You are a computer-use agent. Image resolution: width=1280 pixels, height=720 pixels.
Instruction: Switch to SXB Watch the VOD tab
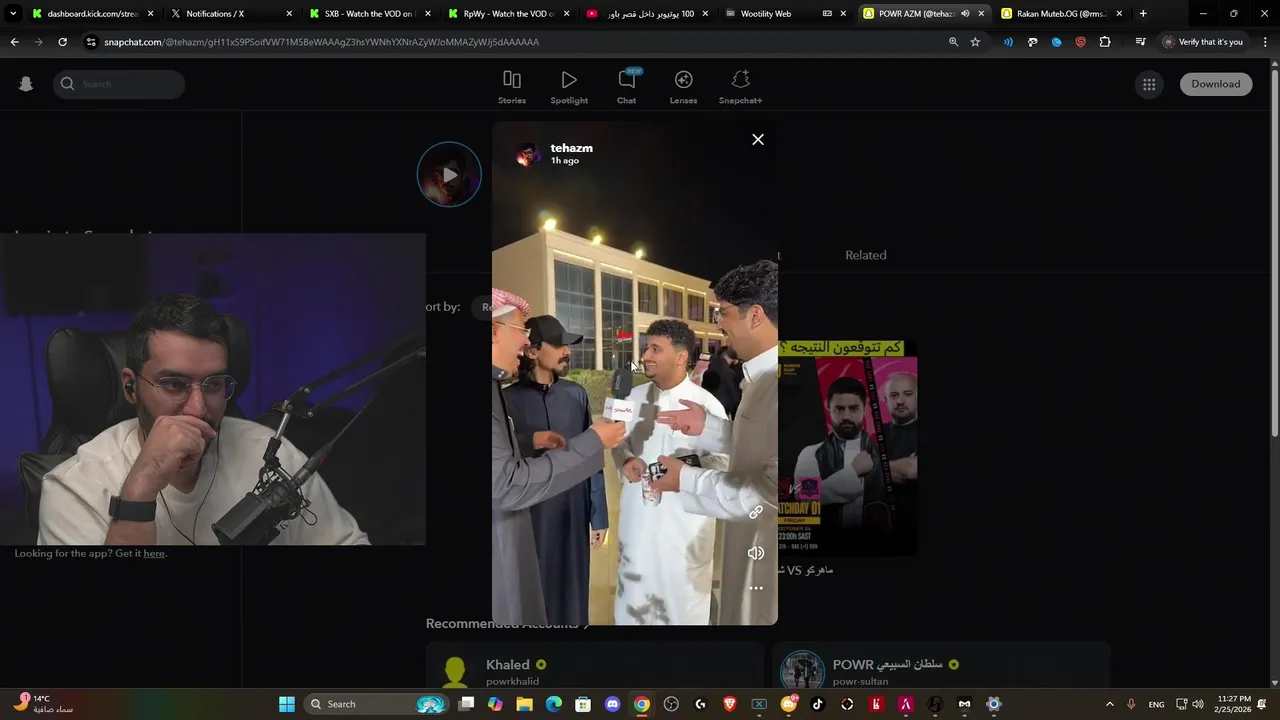368,14
